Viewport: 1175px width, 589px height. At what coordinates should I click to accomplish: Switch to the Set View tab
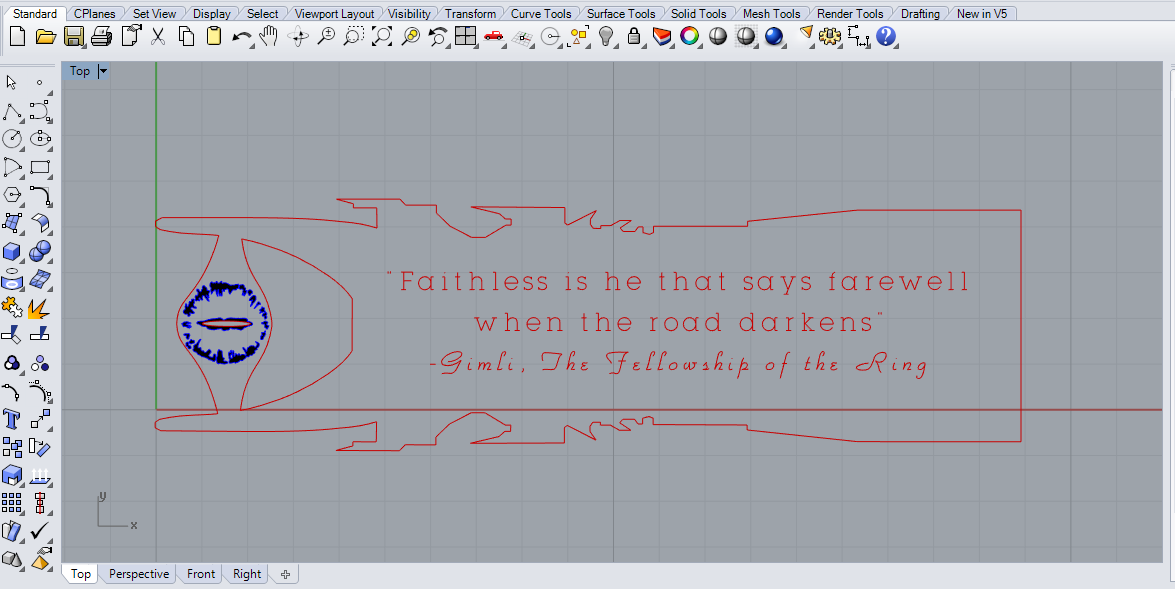pos(154,13)
